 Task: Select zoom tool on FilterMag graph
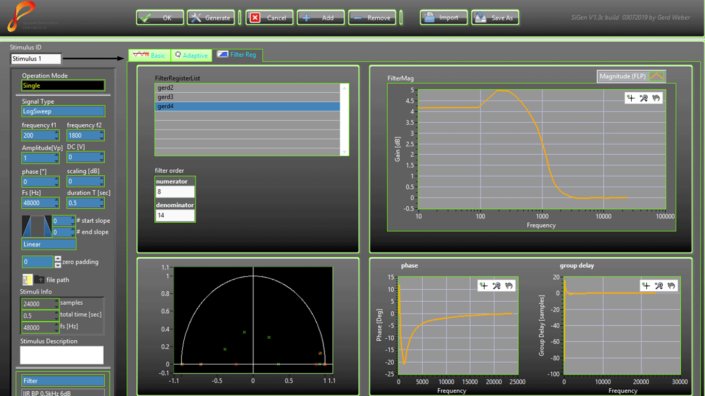(643, 98)
